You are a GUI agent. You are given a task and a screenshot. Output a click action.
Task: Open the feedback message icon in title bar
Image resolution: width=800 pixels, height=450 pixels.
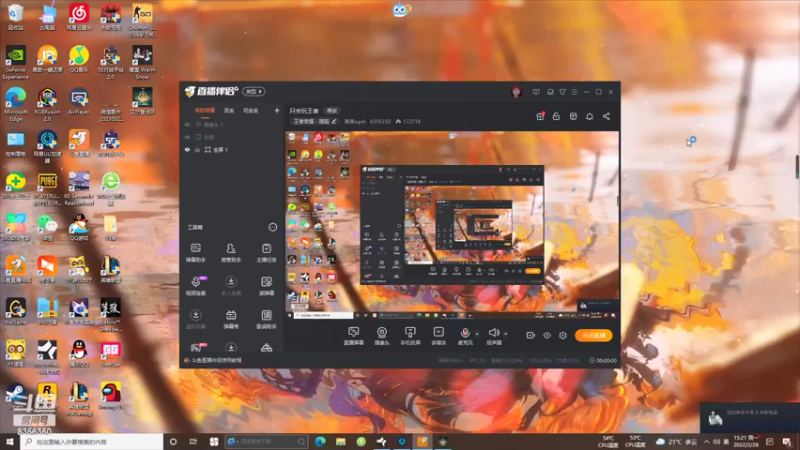536,92
